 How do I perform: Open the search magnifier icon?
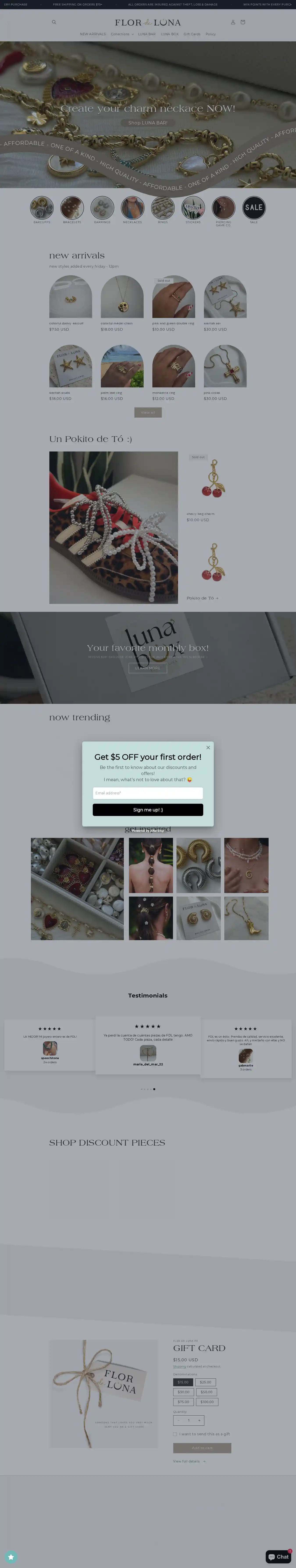[x=53, y=22]
